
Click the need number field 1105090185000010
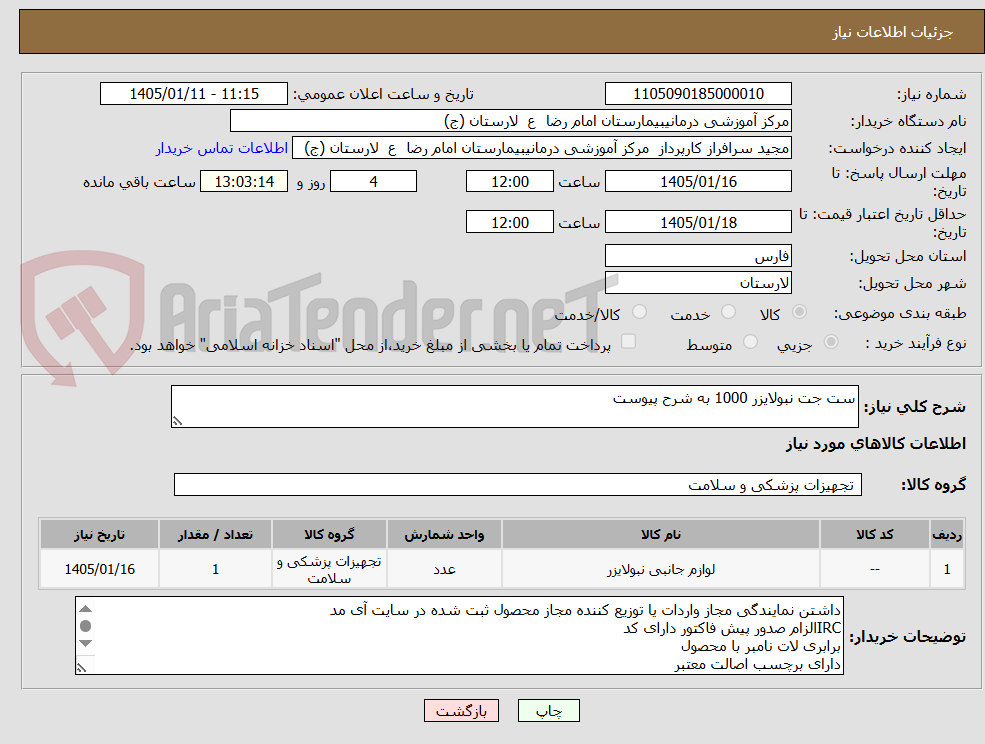(698, 94)
